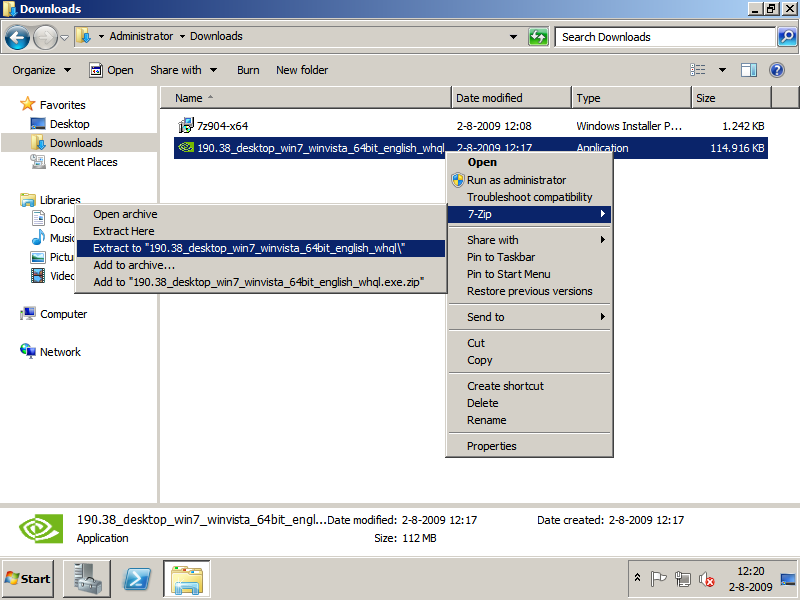Screen dimensions: 800x600
Task: Expand the Send to submenu
Action: [x=529, y=317]
